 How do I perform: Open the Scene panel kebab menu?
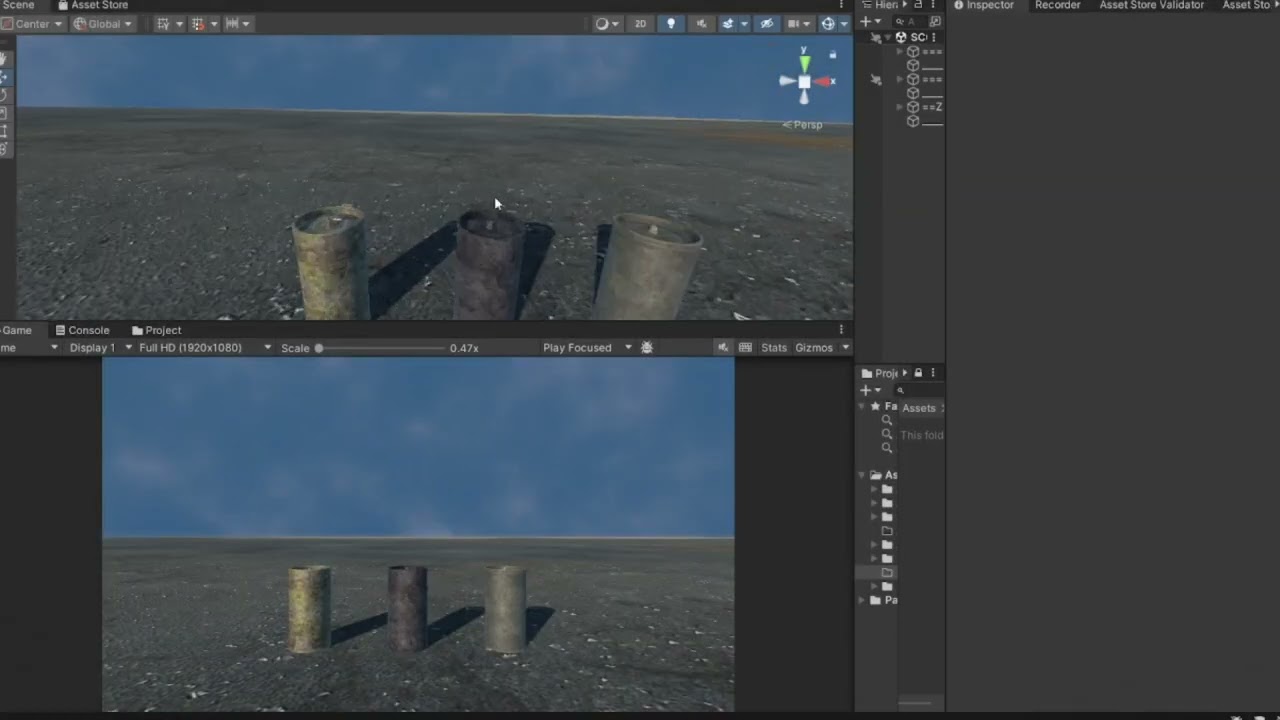tap(841, 5)
